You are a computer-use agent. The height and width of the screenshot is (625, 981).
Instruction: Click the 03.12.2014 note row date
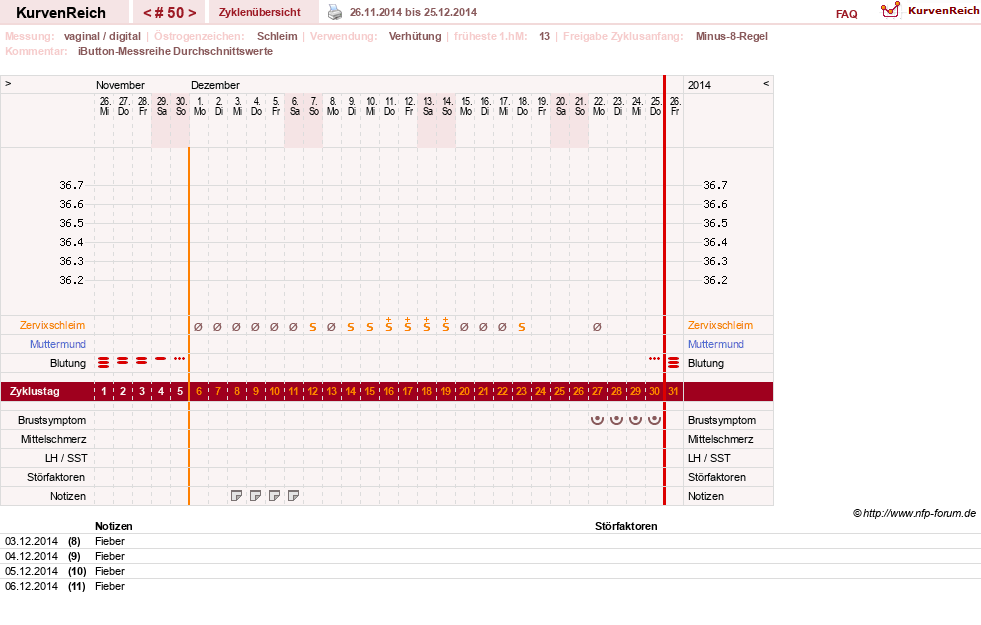(x=31, y=541)
